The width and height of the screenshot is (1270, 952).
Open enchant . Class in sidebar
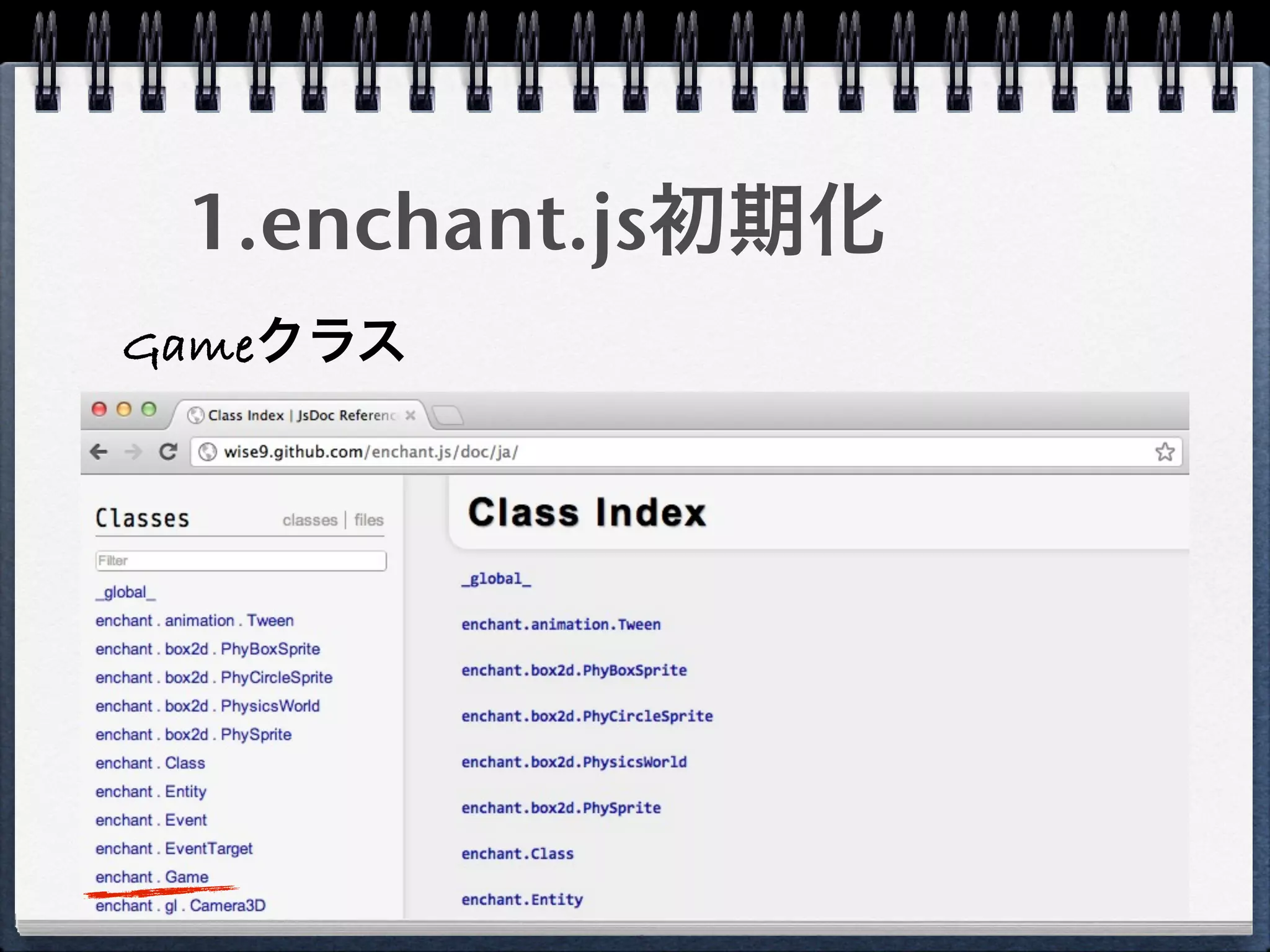(150, 763)
